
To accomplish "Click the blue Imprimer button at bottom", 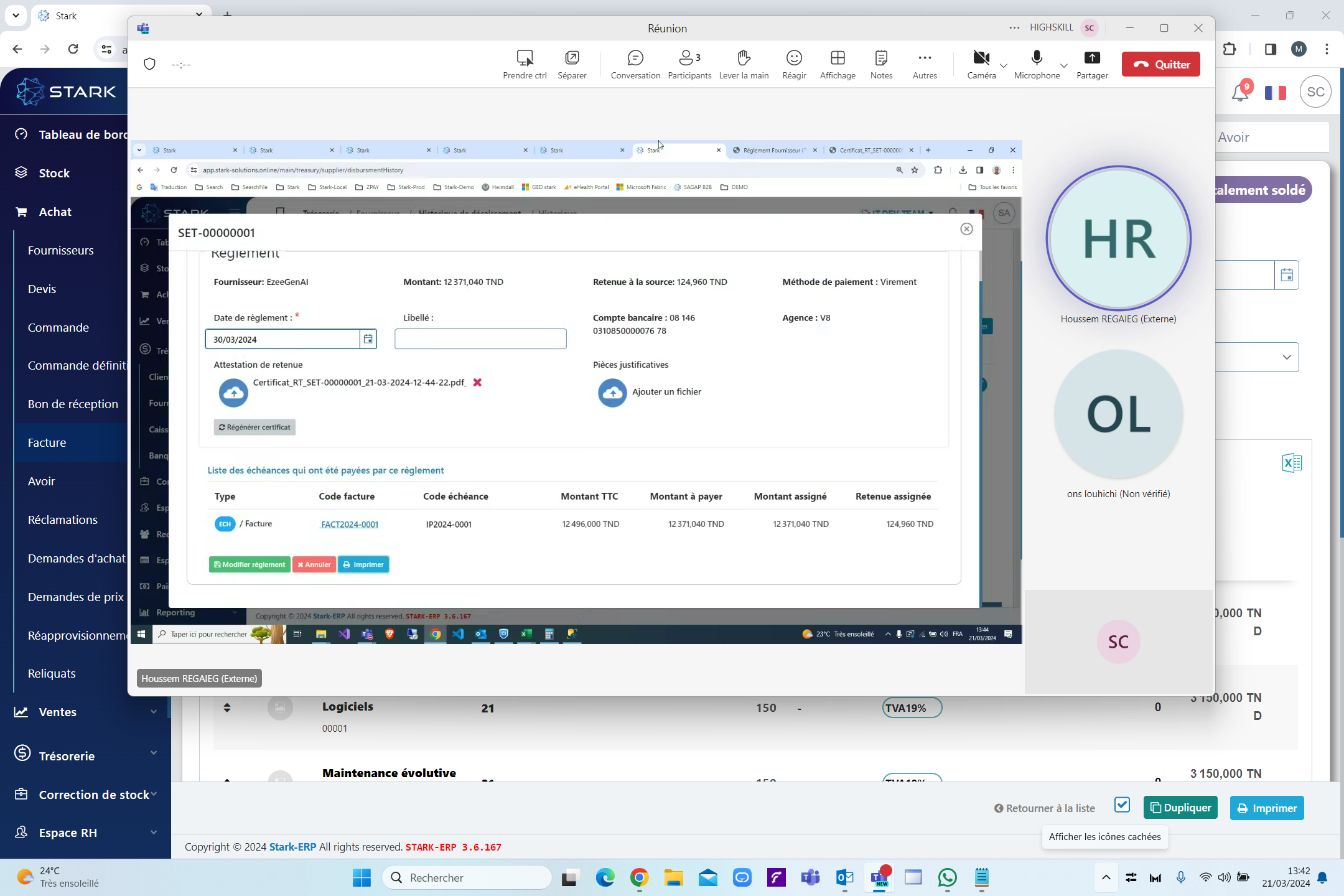I will 1267,808.
